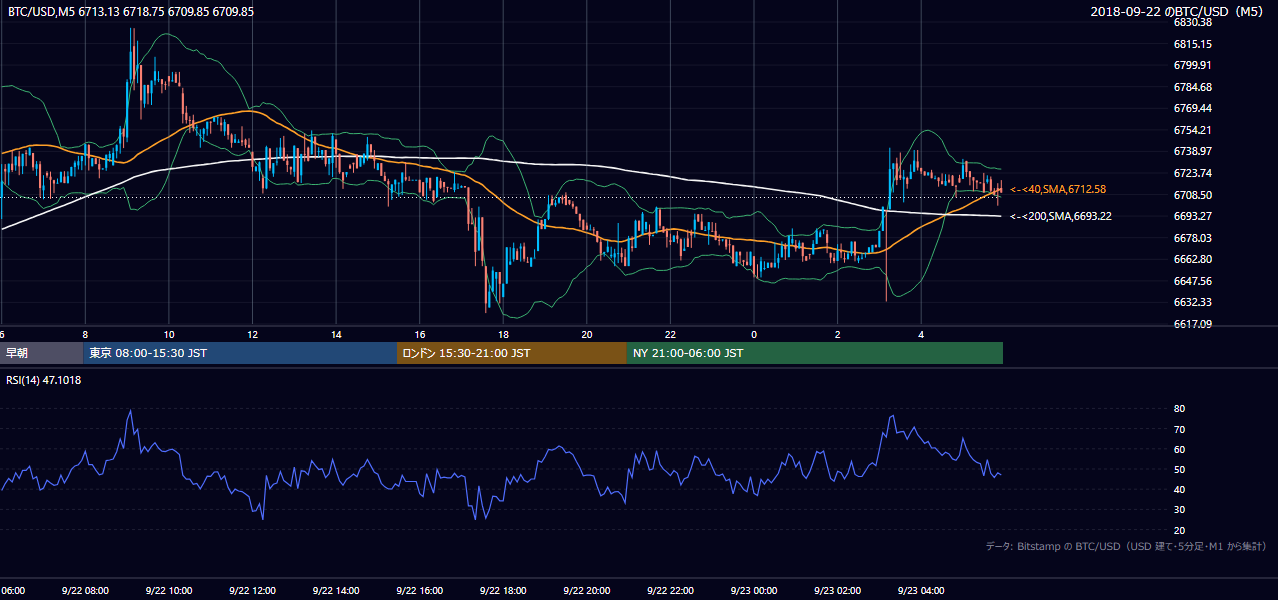Image resolution: width=1278 pixels, height=600 pixels.
Task: Click the NY 21:00-06:00 JST session bar
Action: tap(815, 353)
